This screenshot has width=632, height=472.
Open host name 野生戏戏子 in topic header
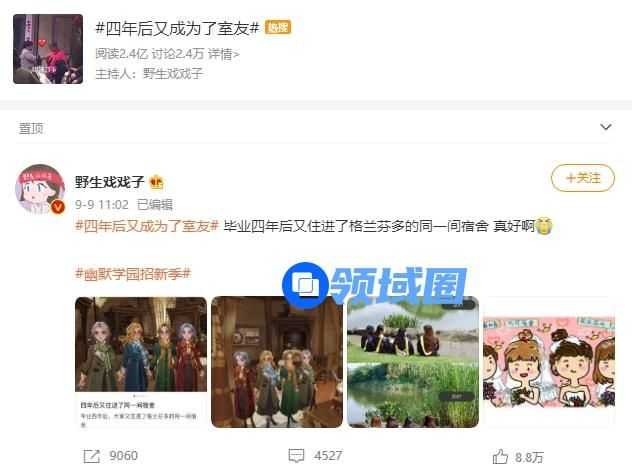point(173,73)
